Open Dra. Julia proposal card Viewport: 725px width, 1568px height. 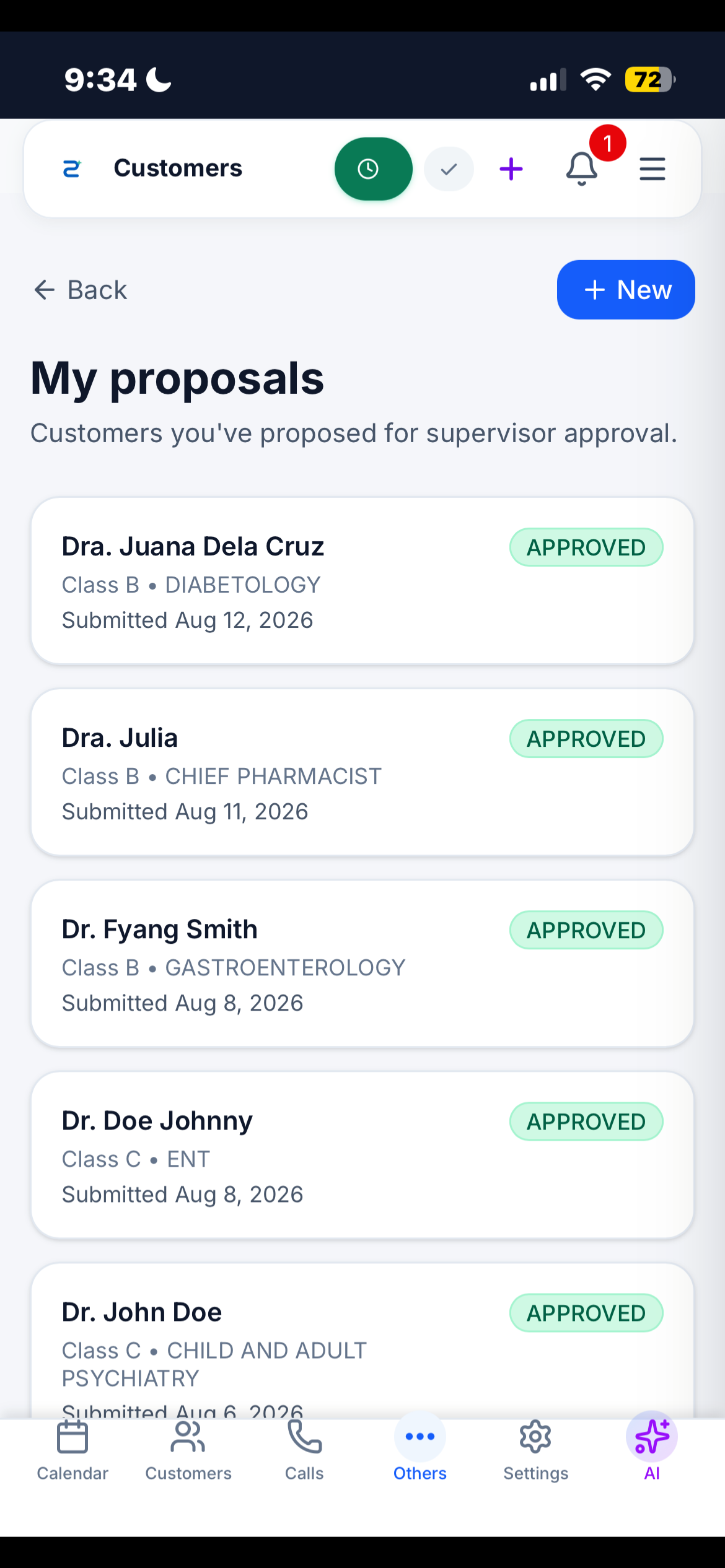pos(362,772)
